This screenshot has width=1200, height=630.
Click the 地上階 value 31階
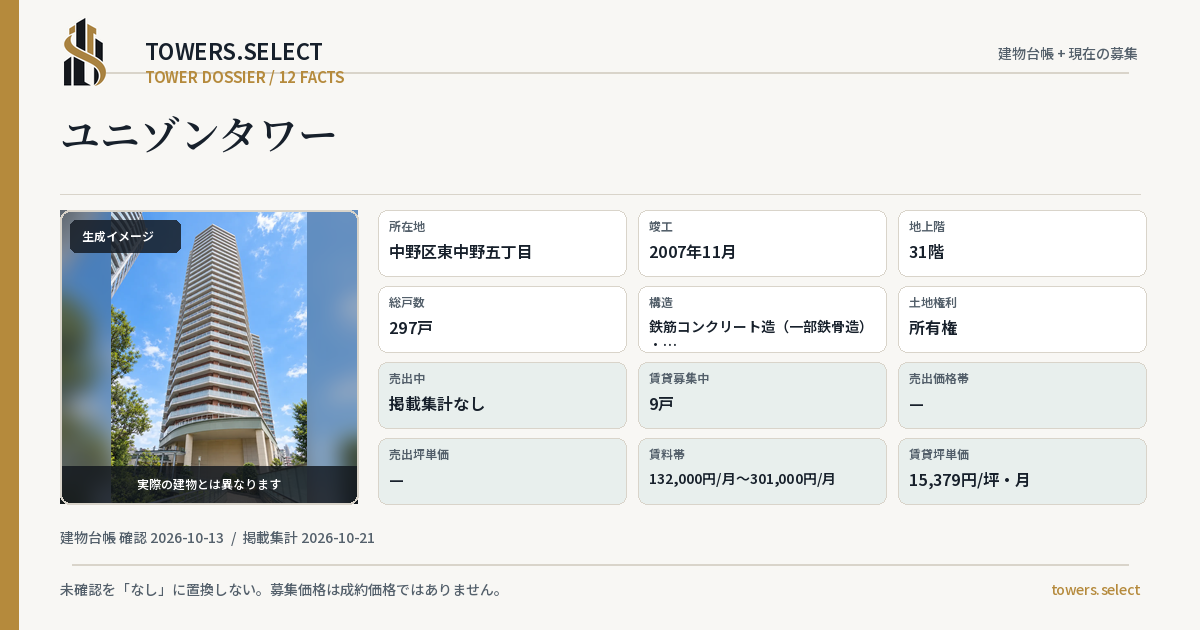(x=927, y=252)
